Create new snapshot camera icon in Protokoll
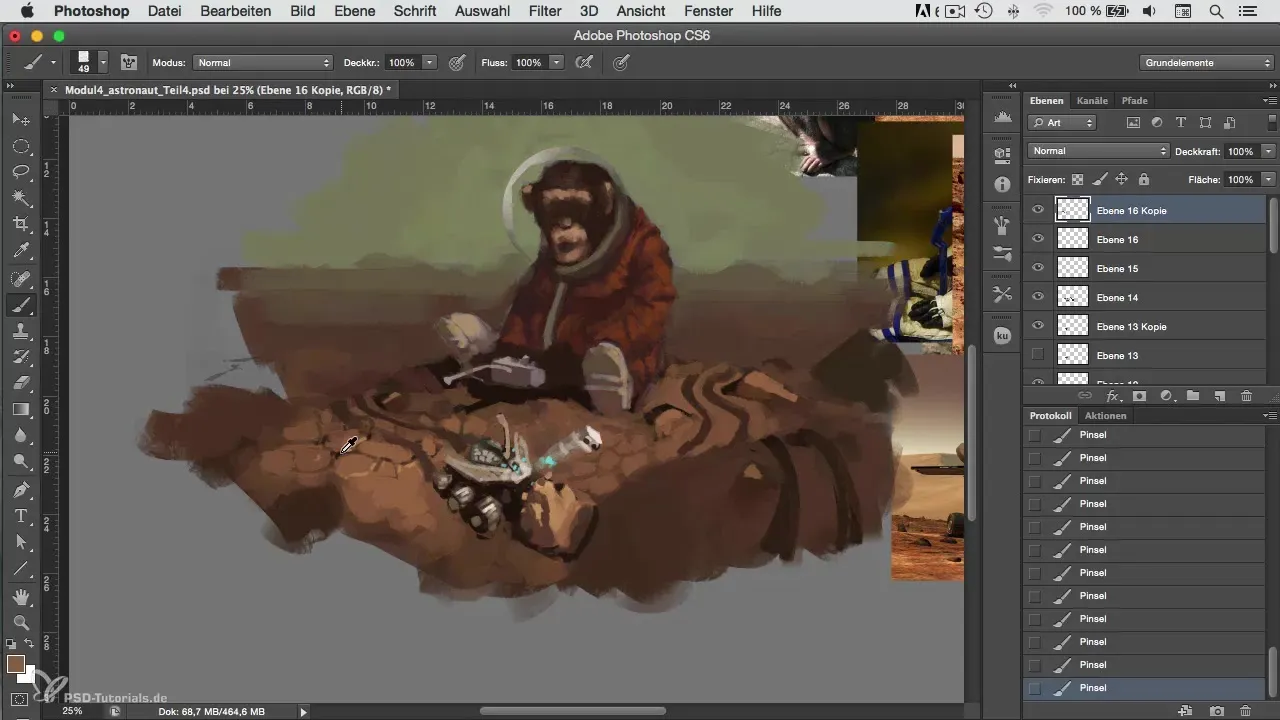 pyautogui.click(x=1217, y=711)
